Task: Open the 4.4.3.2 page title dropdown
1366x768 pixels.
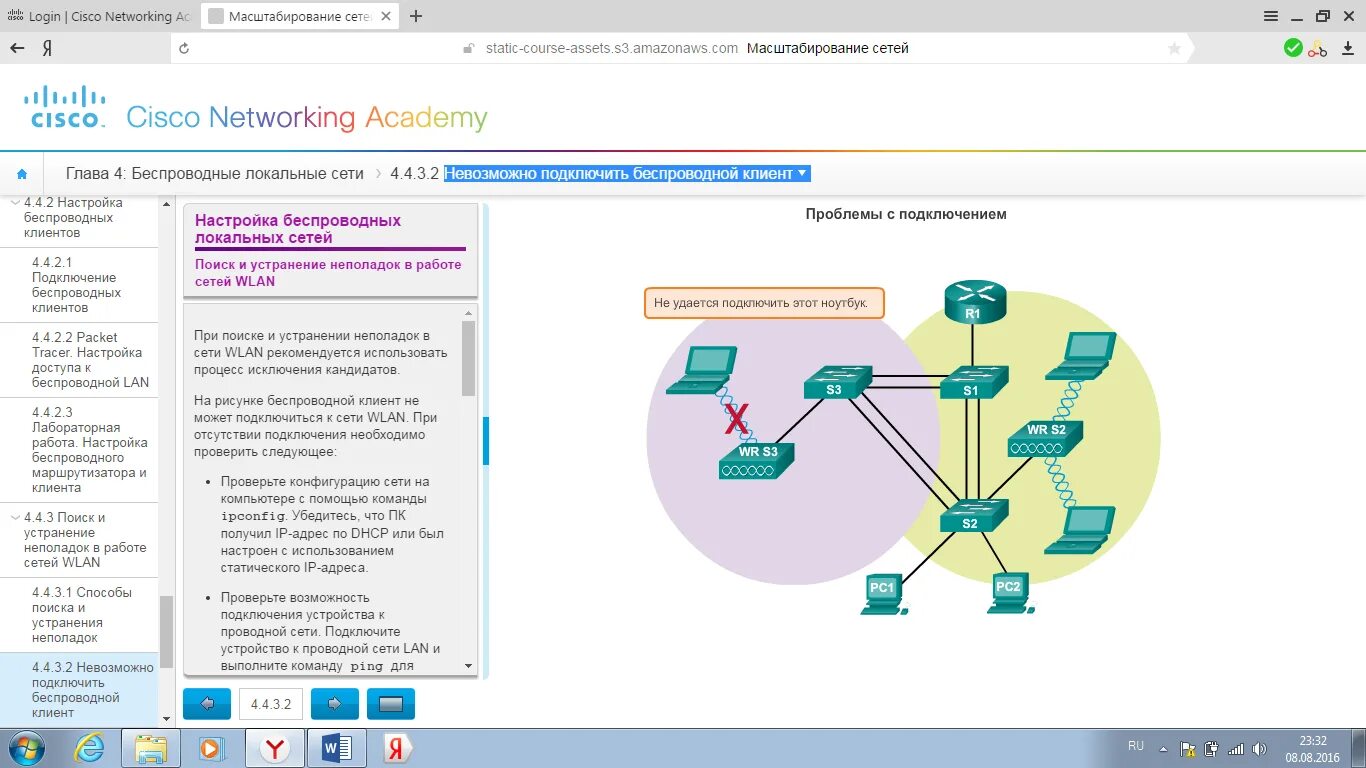Action: point(626,173)
